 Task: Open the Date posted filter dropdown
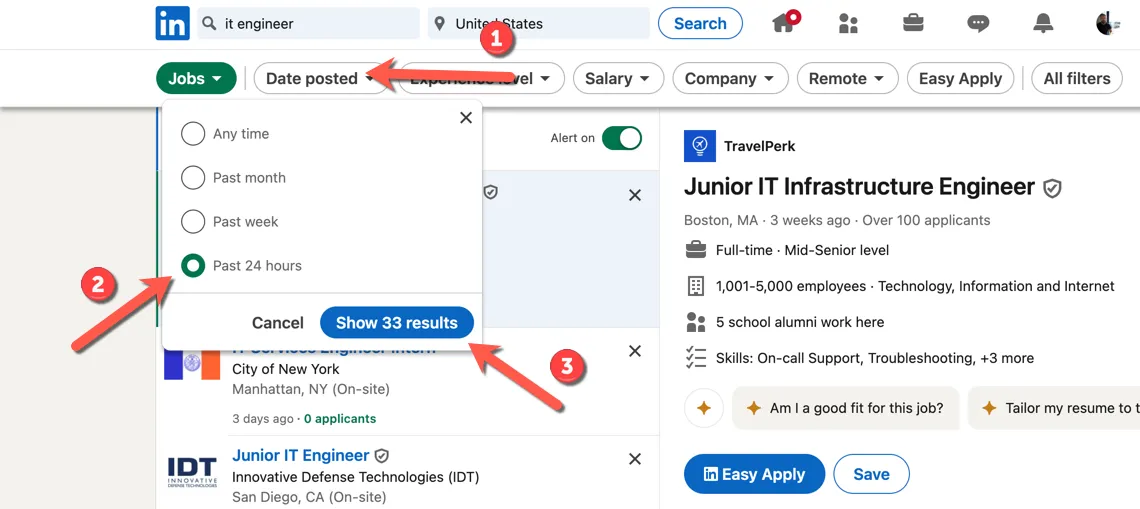[320, 79]
